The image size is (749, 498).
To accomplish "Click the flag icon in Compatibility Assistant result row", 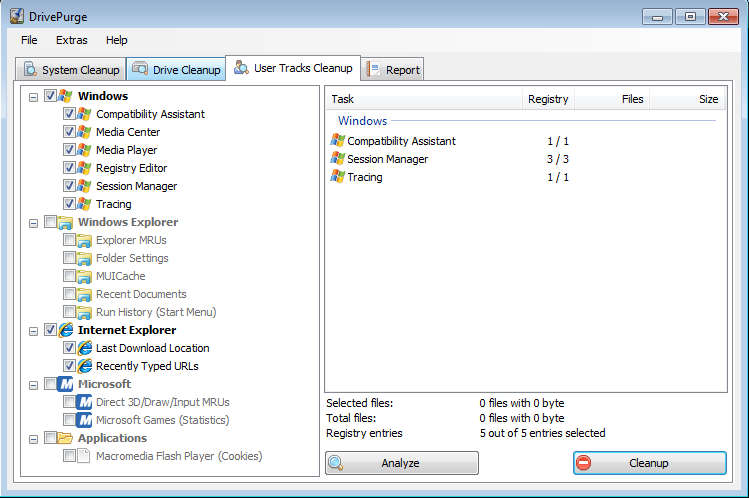I will (x=337, y=140).
